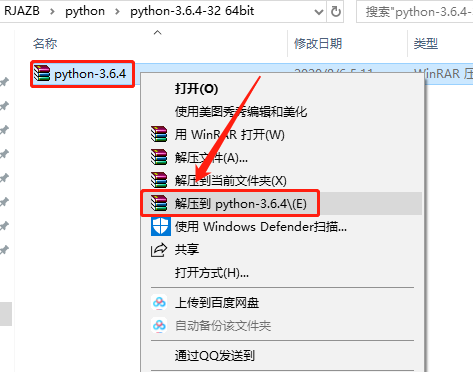
Task: Sort by the 修改日期 column header
Action: coord(318,44)
